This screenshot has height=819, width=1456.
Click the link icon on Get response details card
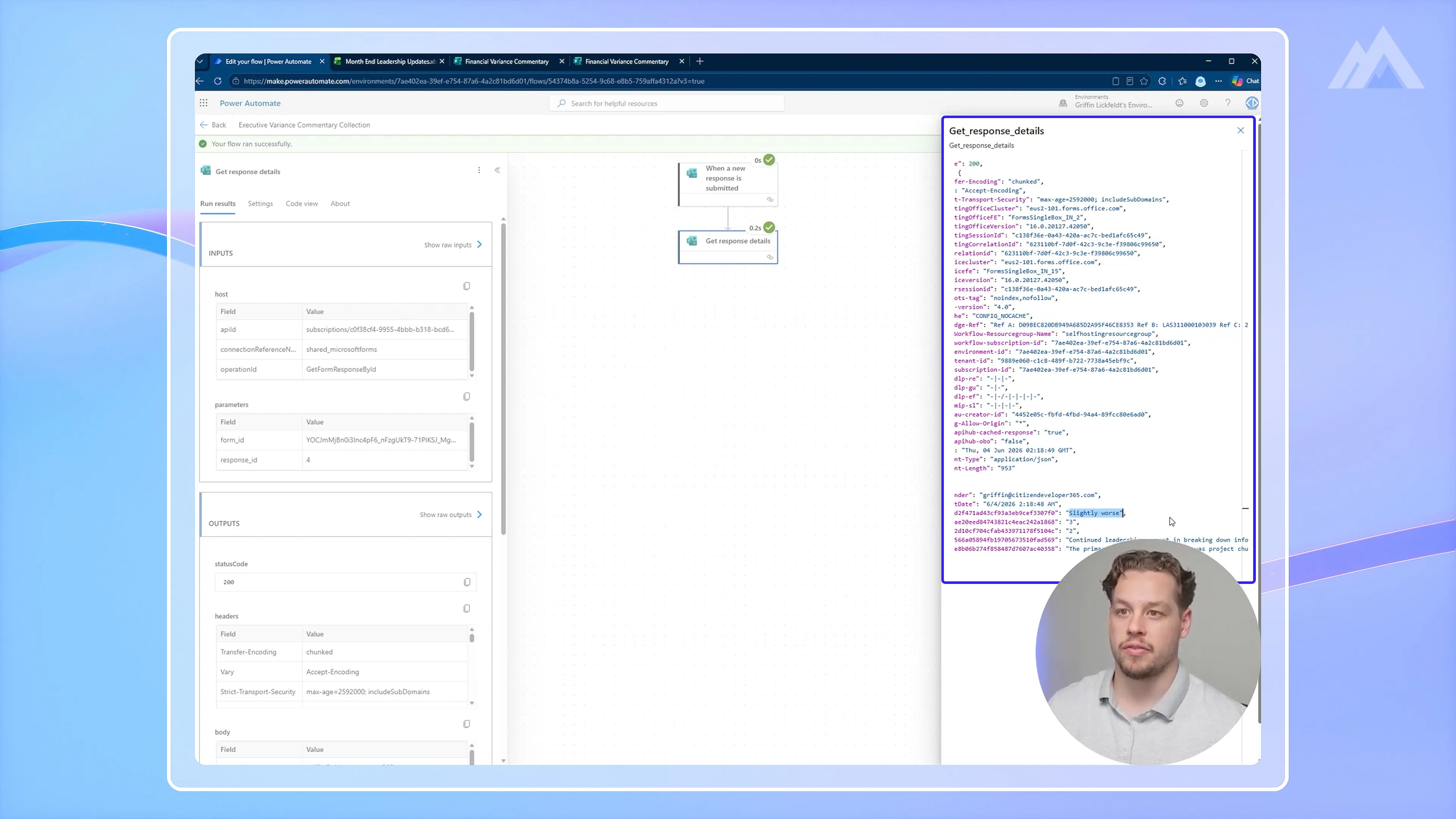click(770, 257)
